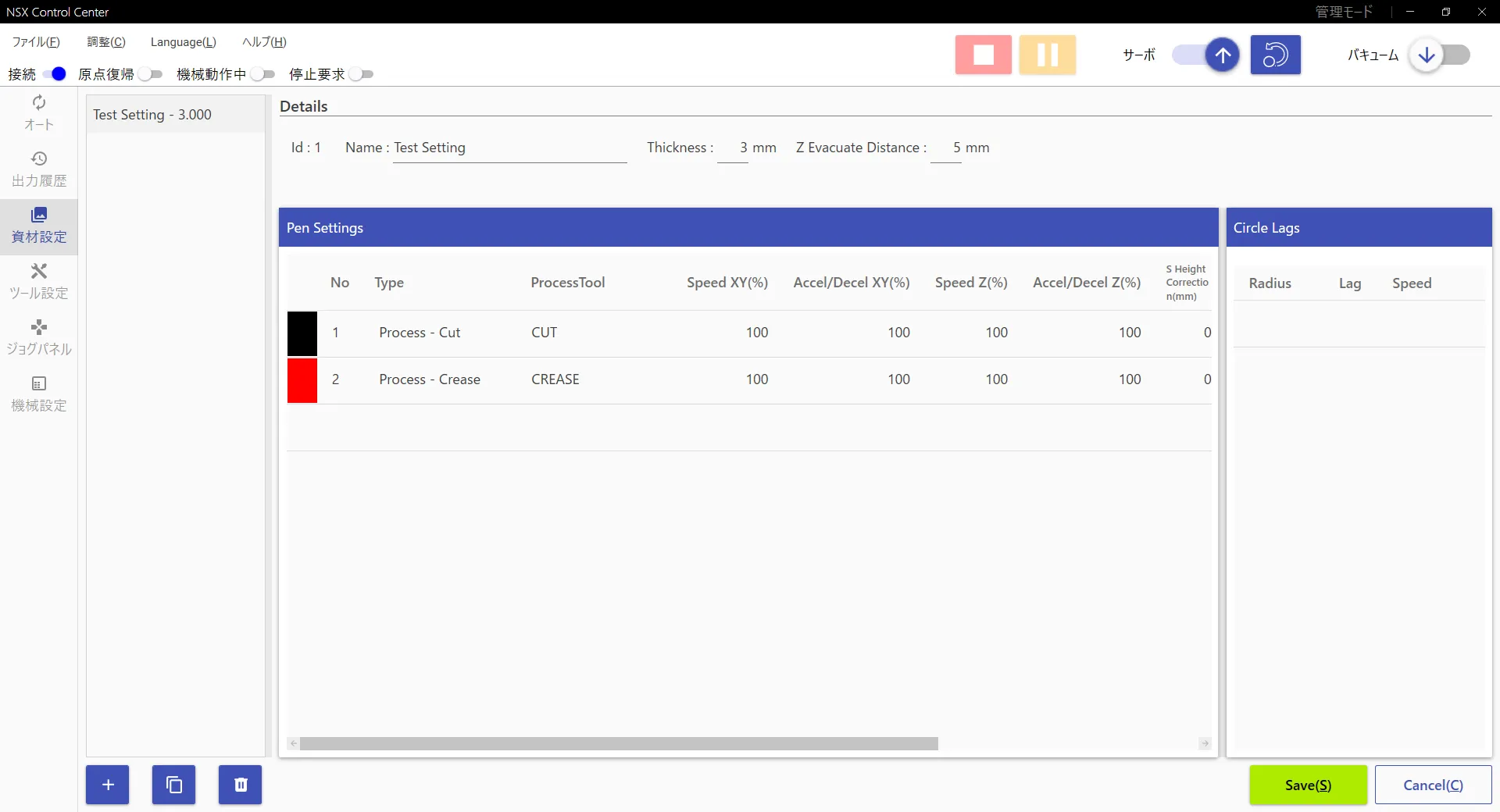Image resolution: width=1500 pixels, height=812 pixels.
Task: Click the CUT process tool cell
Action: (x=545, y=333)
